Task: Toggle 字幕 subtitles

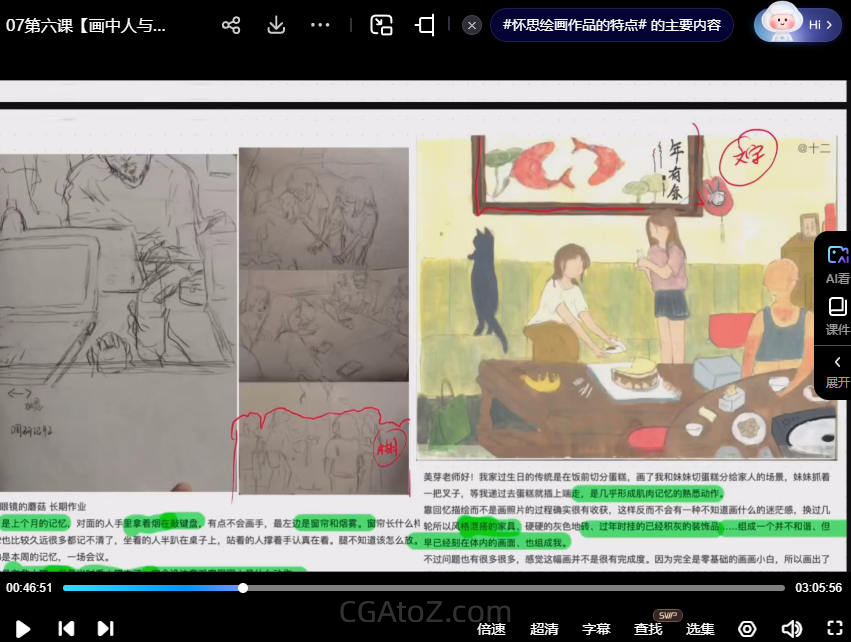Action: tap(596, 629)
